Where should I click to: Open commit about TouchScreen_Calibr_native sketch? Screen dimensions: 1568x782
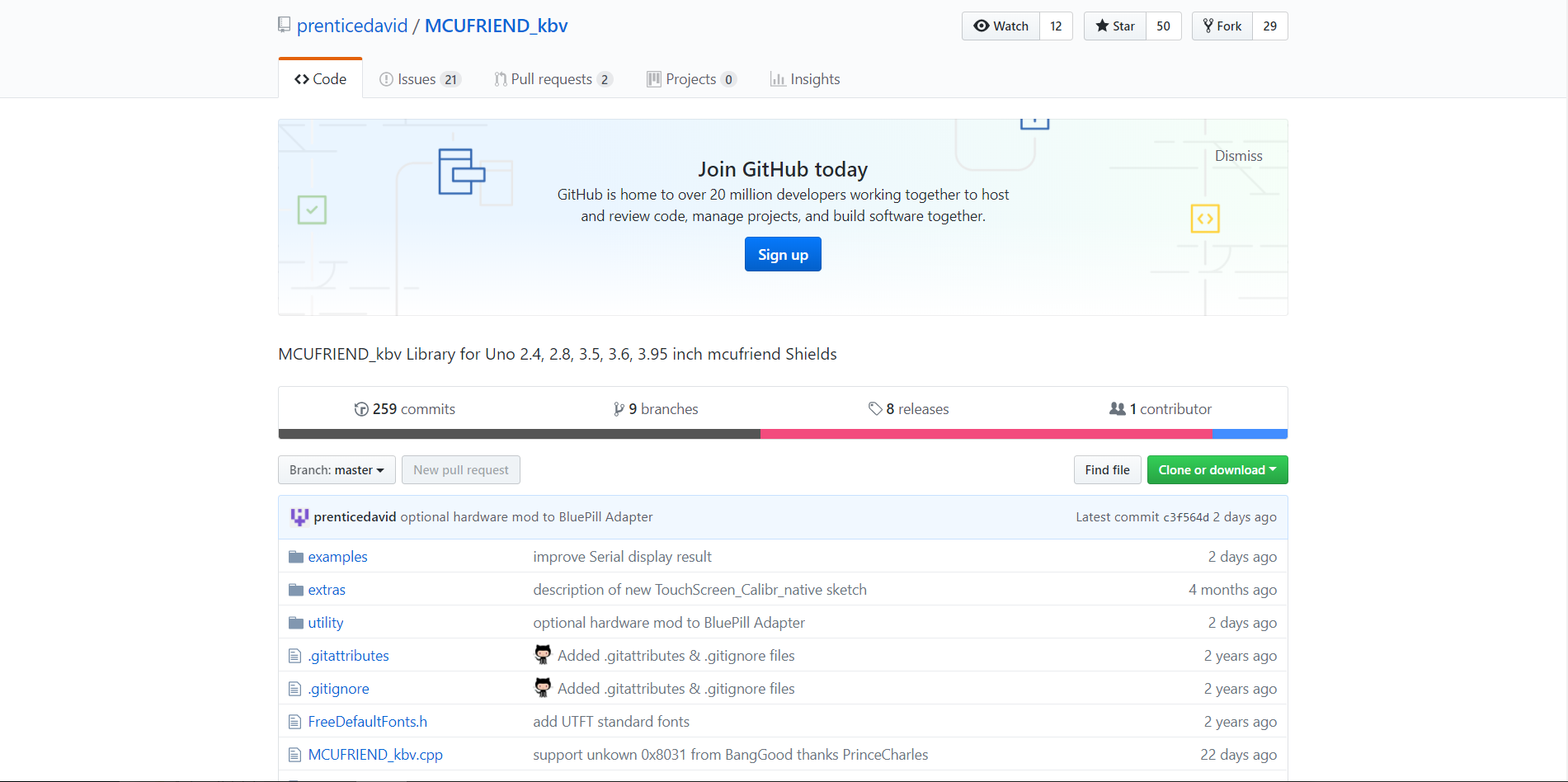699,590
